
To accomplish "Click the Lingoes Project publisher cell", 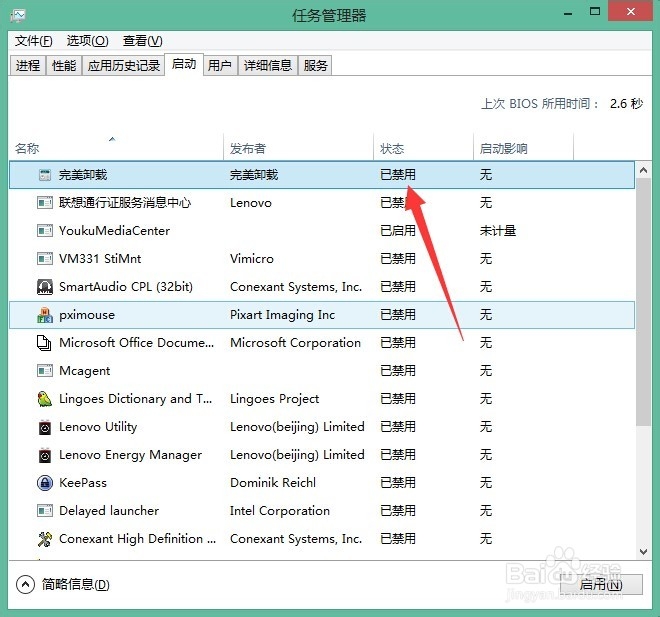I will pos(274,399).
